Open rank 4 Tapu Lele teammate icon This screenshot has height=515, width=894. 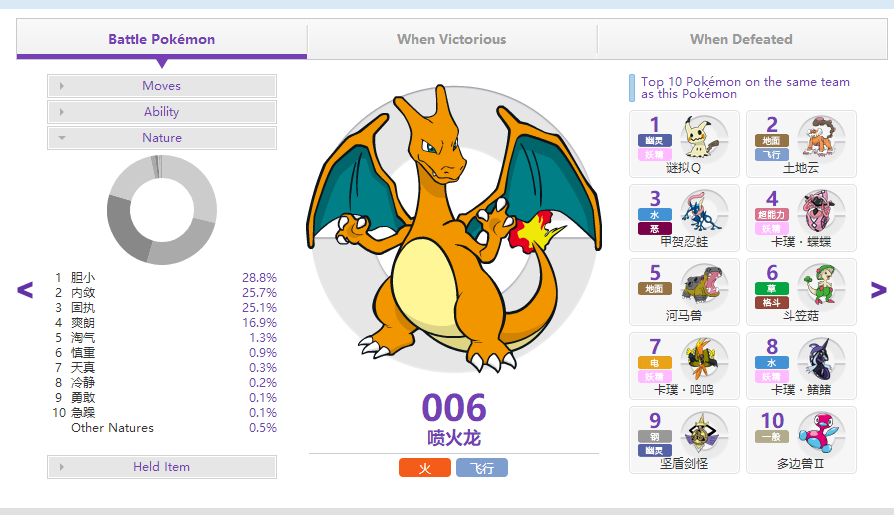(820, 212)
